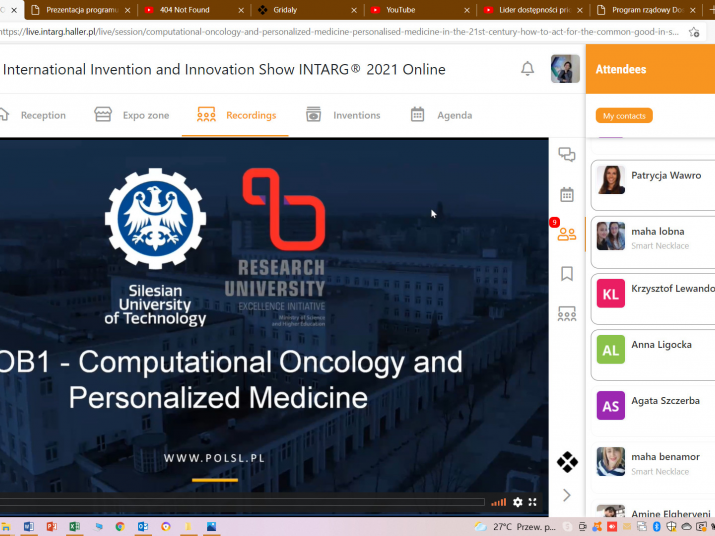The width and height of the screenshot is (715, 536).
Task: Click the My contacts button
Action: coord(624,116)
